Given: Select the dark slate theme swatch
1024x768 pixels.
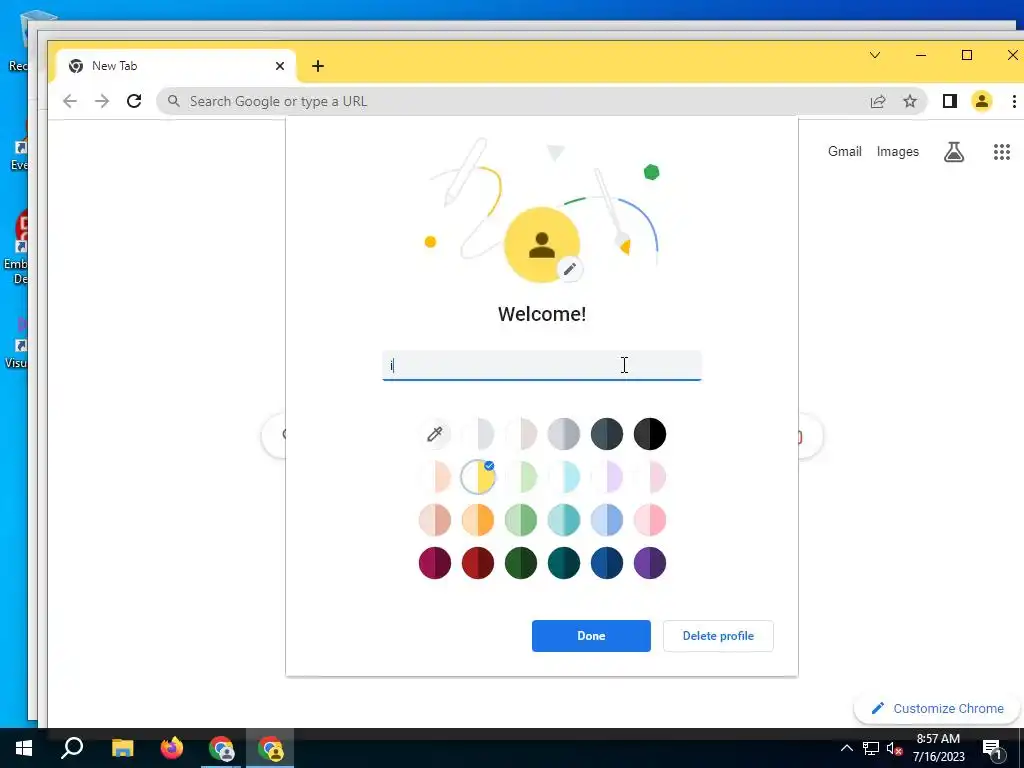Looking at the screenshot, I should coord(607,434).
